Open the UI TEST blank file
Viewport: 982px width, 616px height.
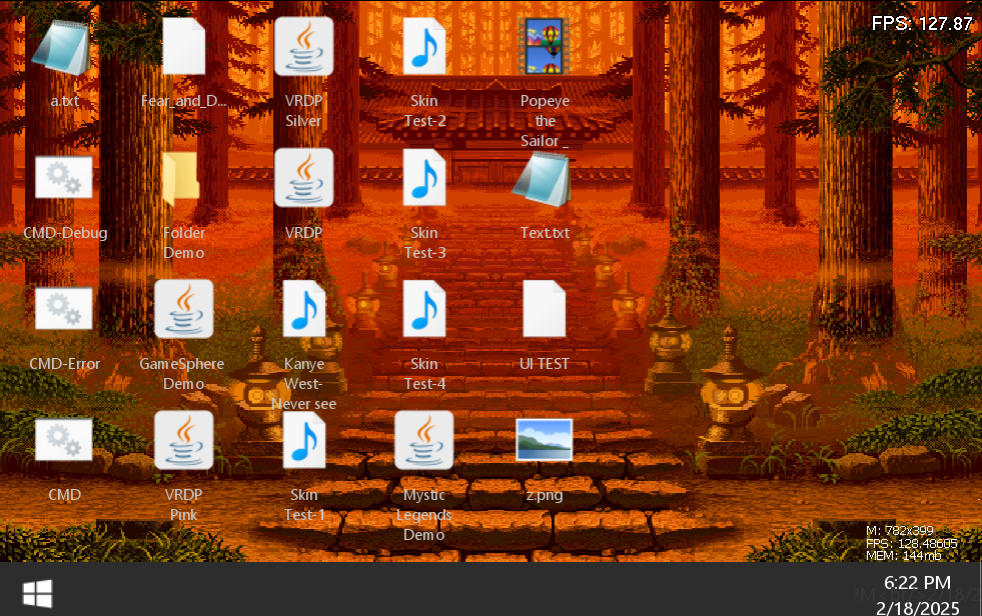pyautogui.click(x=544, y=309)
